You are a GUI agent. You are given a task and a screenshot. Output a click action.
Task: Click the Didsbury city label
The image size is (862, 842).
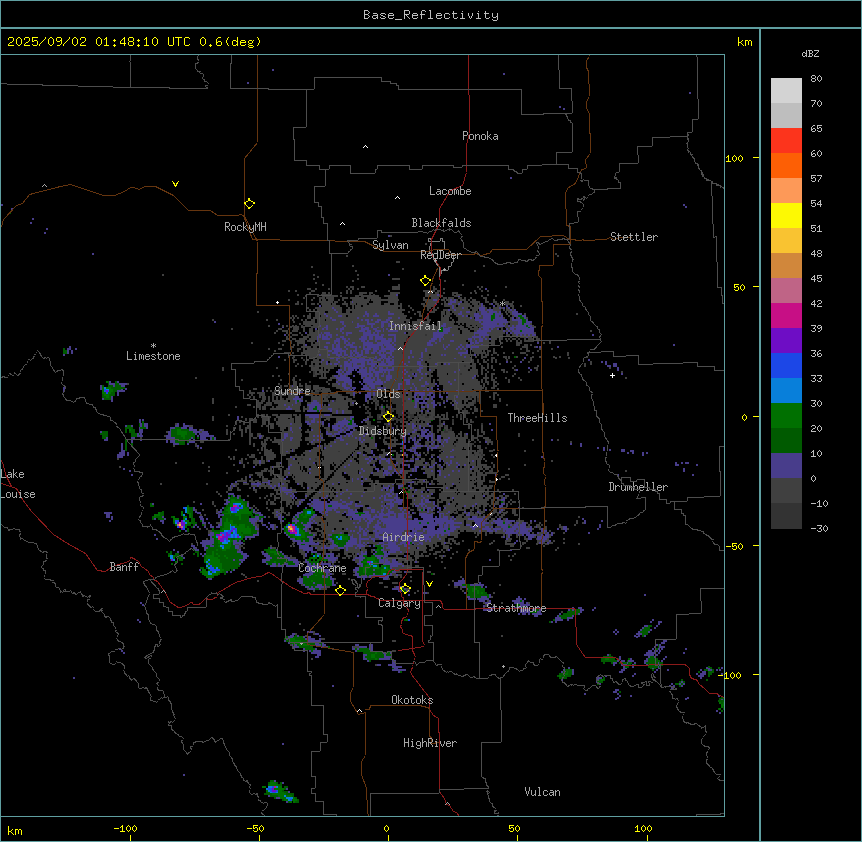383,431
